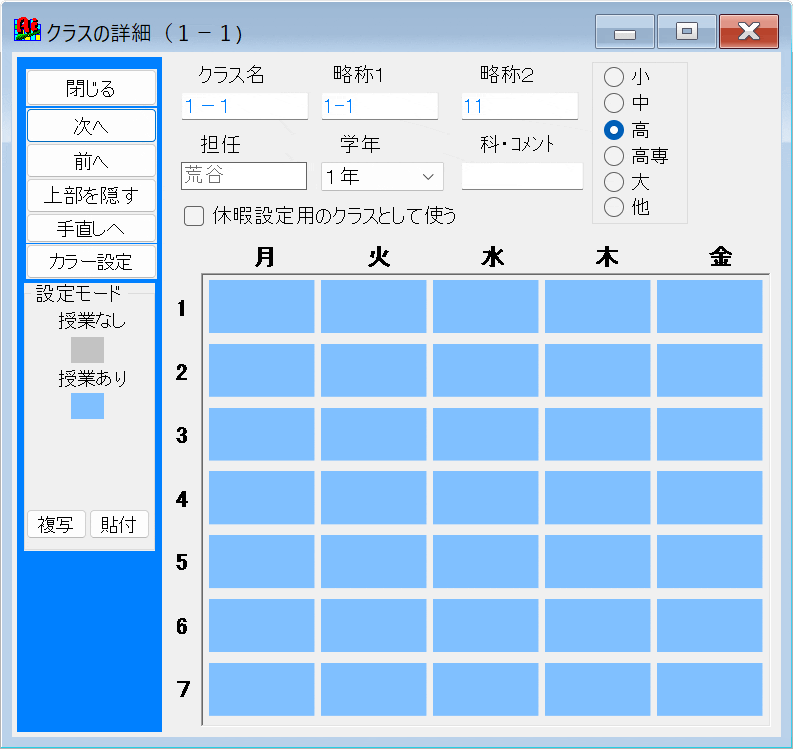Toggle Monday period 6 cell
The image size is (793, 749).
point(261,626)
